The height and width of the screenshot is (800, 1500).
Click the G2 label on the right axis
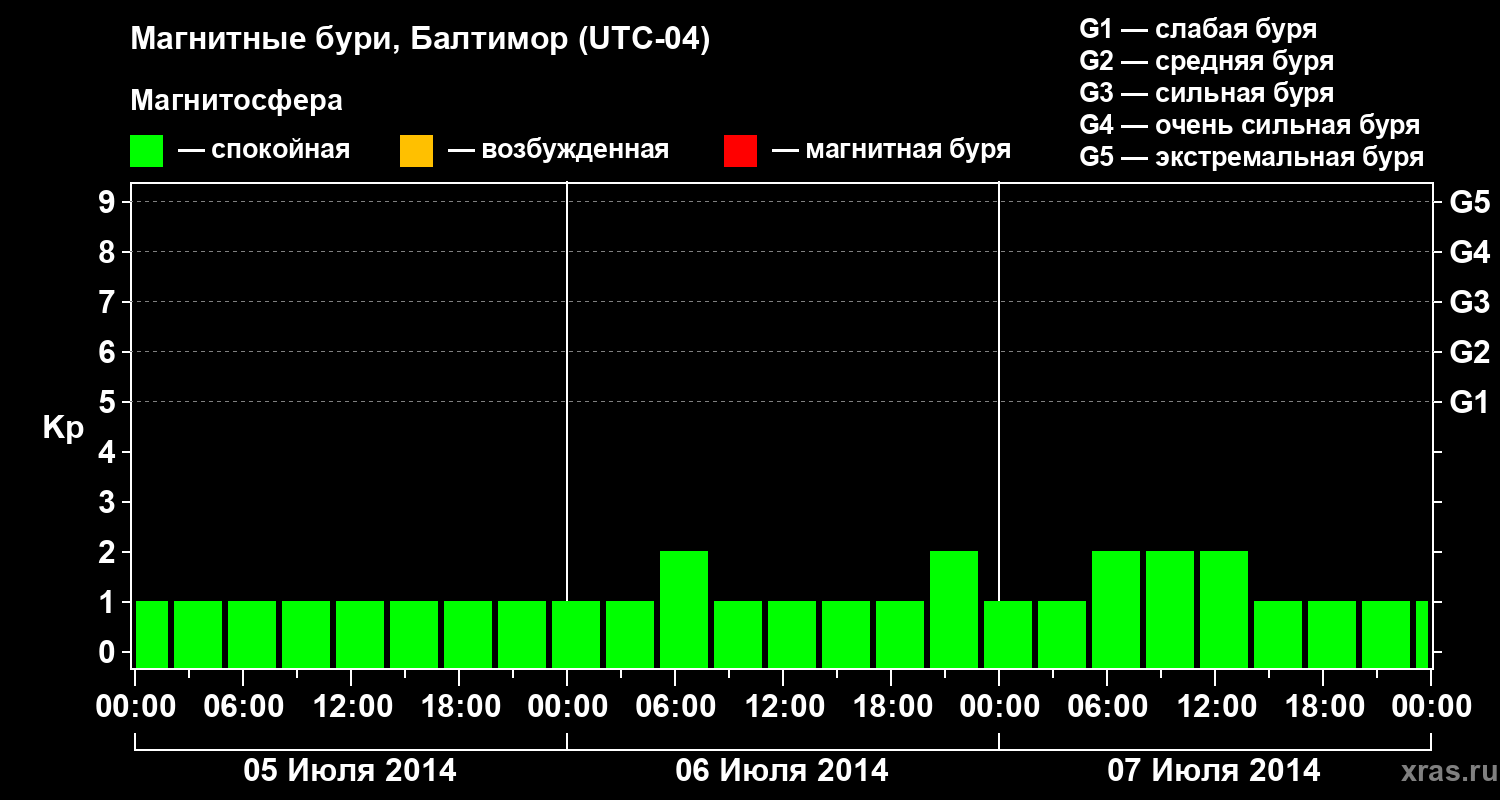click(x=1469, y=352)
